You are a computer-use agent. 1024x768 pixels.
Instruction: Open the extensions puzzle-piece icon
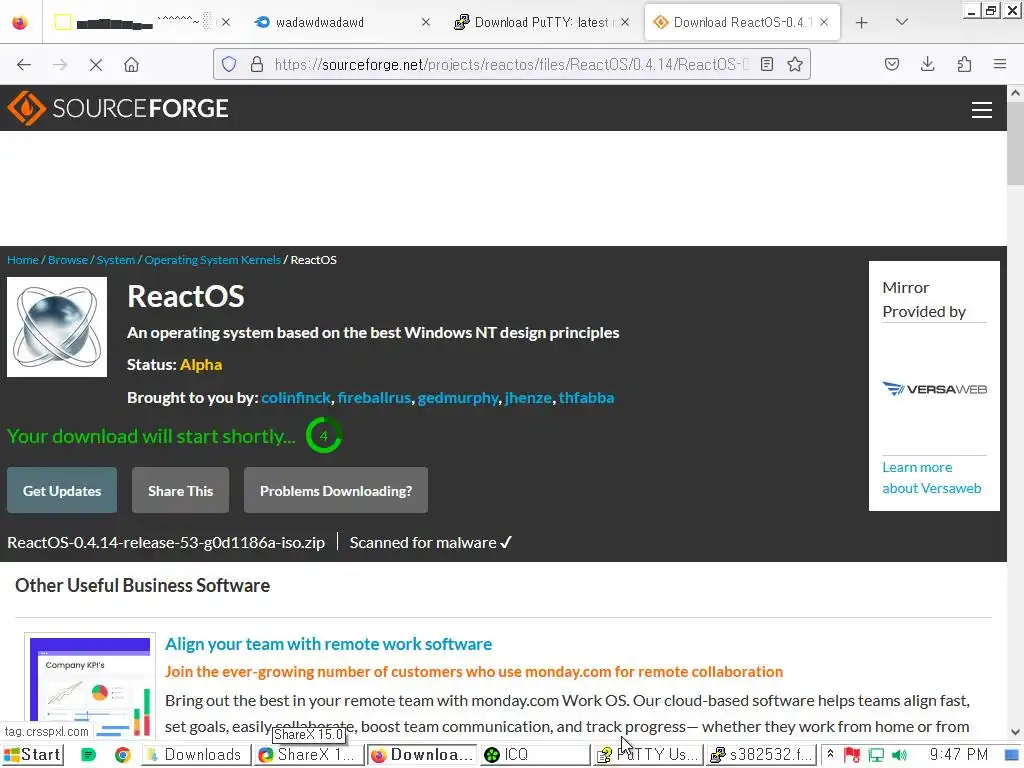pyautogui.click(x=964, y=64)
